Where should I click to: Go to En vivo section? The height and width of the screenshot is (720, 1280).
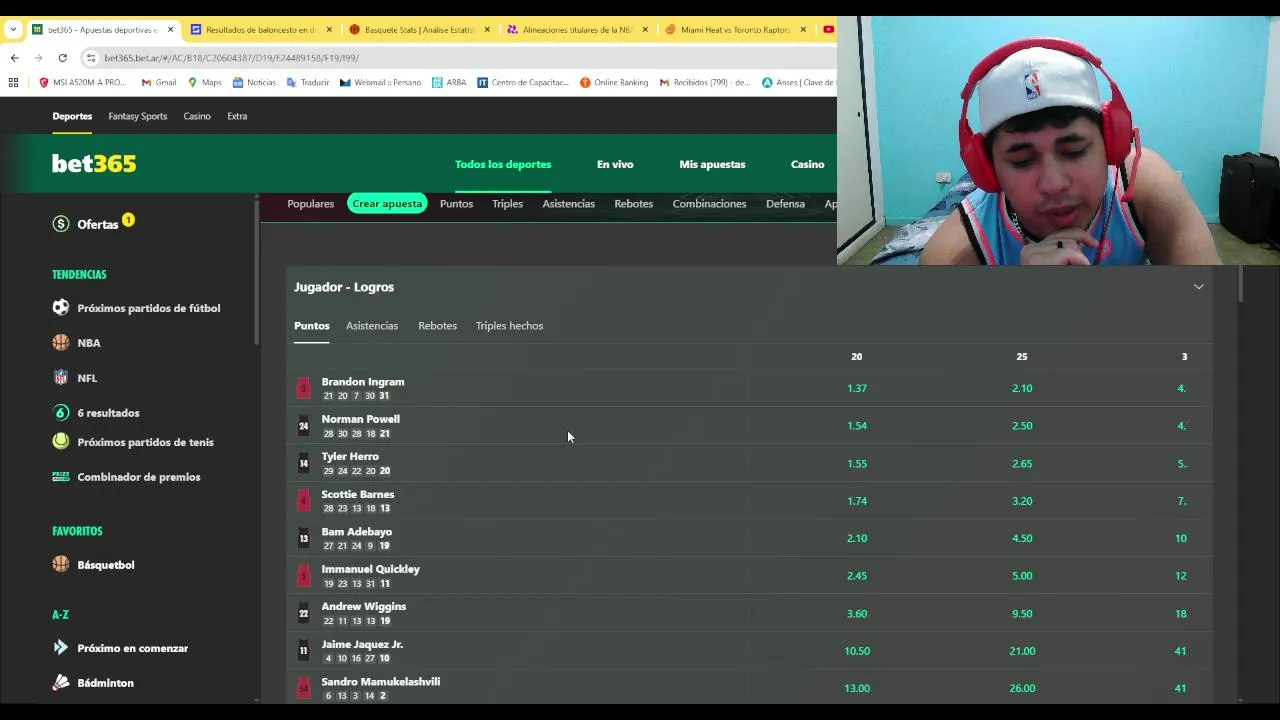[x=615, y=164]
